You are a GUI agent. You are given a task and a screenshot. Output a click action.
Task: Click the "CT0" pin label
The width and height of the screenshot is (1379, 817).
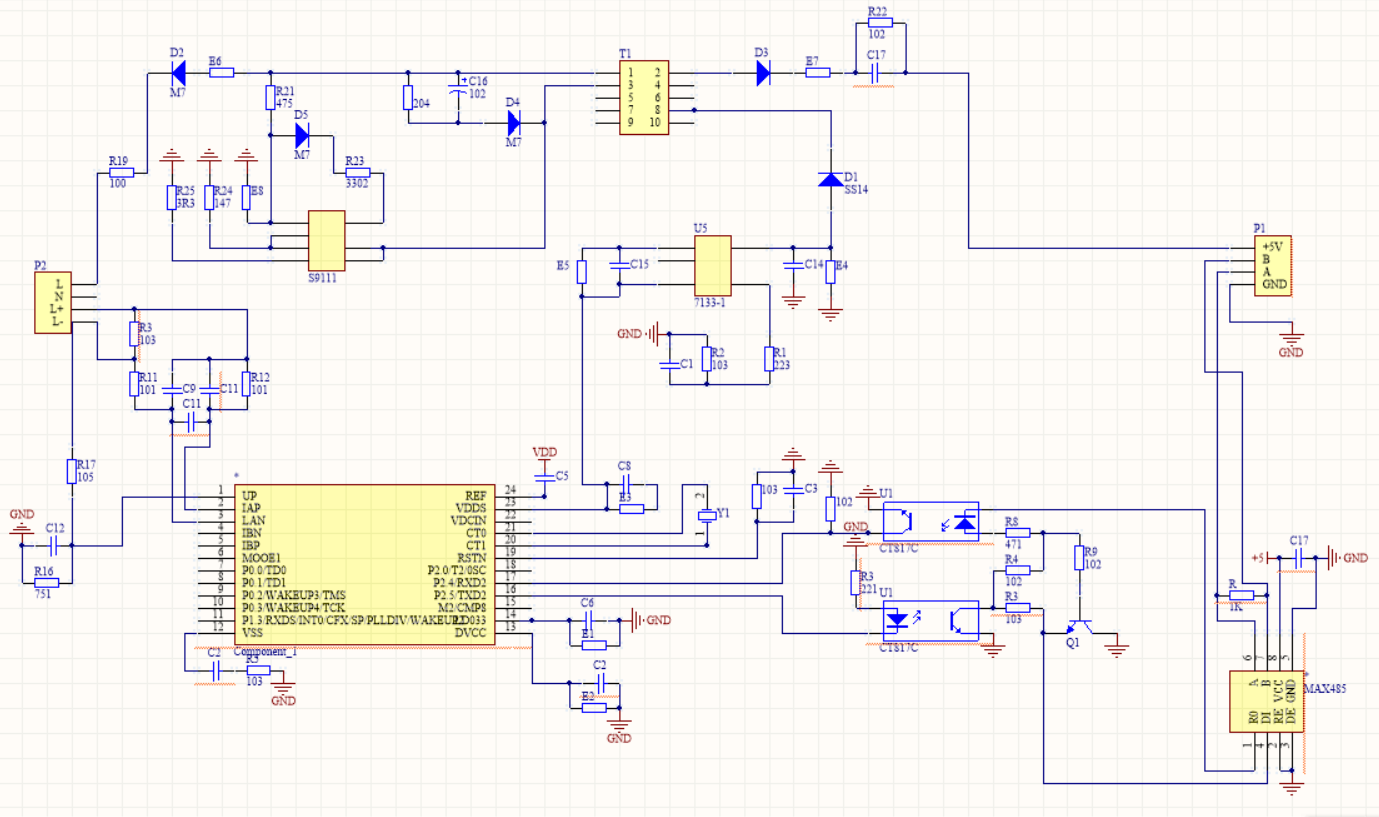pos(475,533)
